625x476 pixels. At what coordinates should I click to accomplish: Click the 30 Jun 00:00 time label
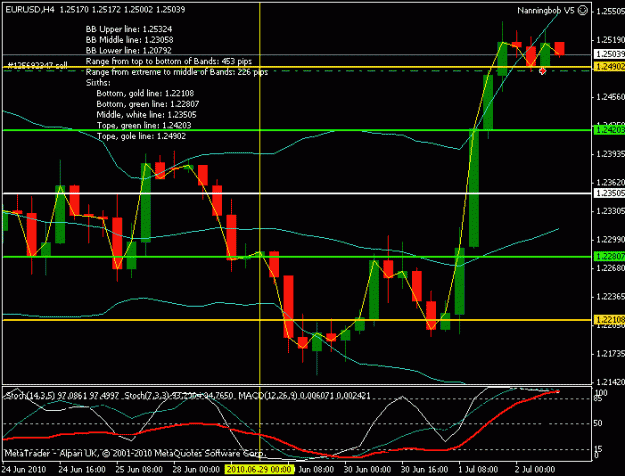click(x=367, y=469)
